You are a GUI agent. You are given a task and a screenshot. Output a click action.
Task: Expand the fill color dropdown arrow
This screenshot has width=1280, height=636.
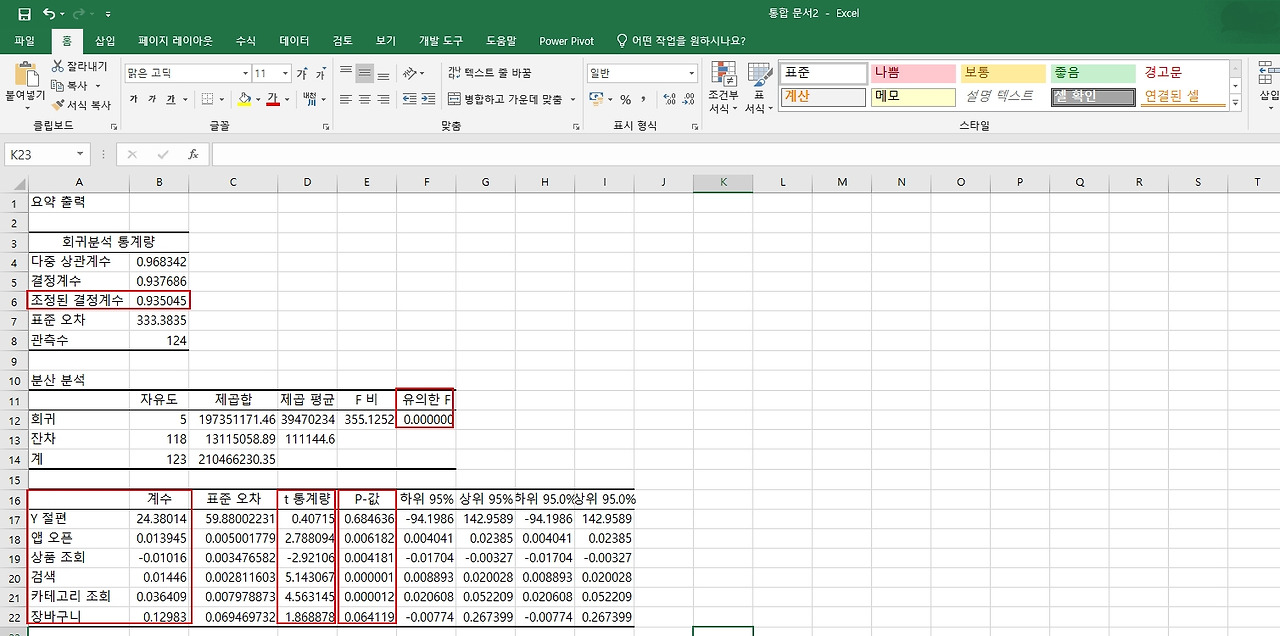tap(257, 99)
